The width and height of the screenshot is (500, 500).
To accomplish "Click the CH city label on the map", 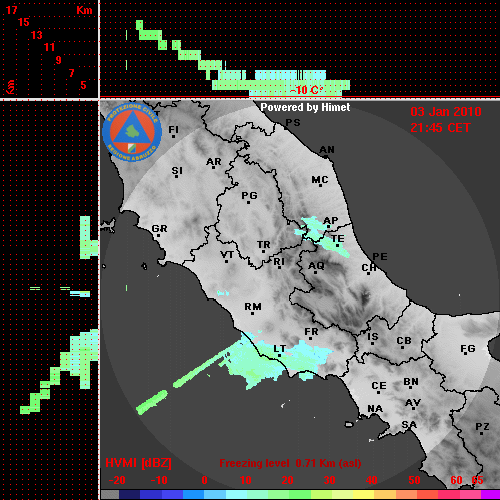I will tap(369, 267).
